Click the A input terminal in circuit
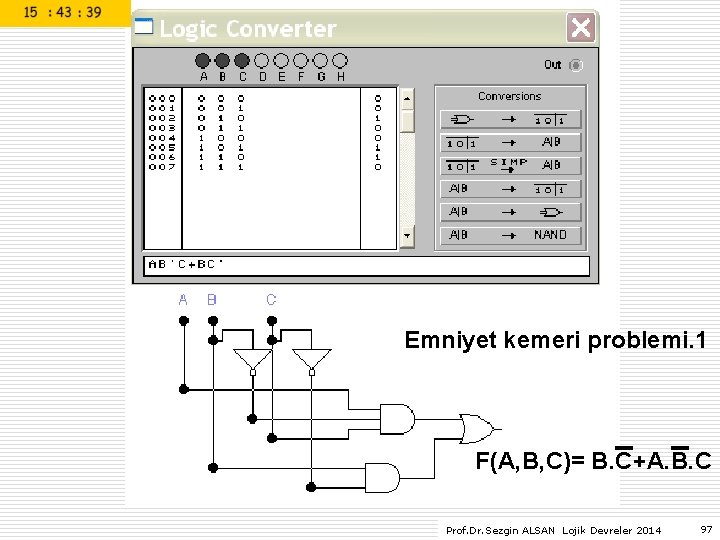 coord(184,320)
